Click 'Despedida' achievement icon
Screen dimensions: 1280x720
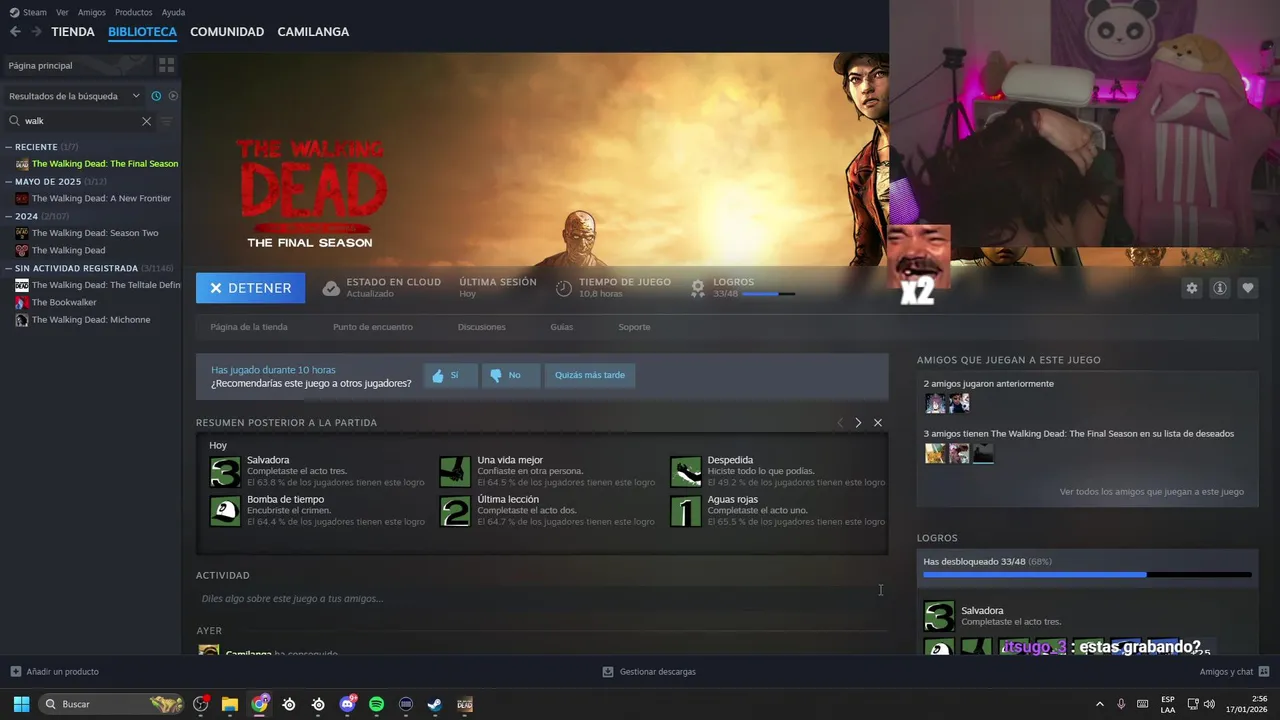685,472
